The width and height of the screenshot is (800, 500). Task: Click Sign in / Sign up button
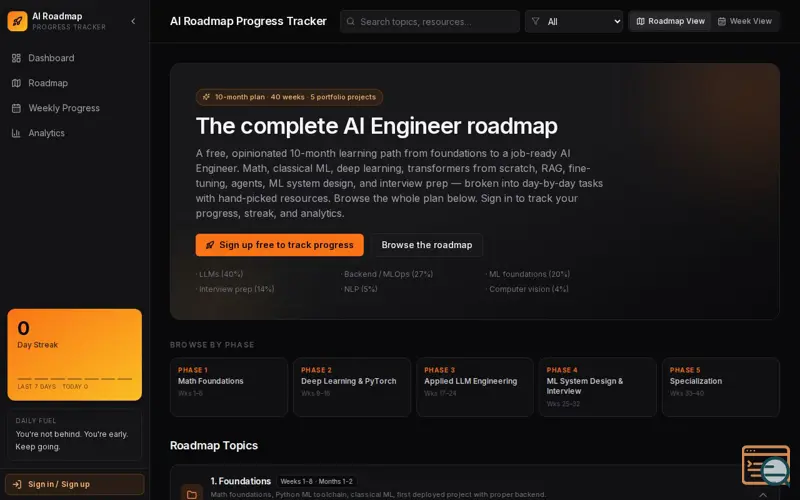[x=74, y=484]
